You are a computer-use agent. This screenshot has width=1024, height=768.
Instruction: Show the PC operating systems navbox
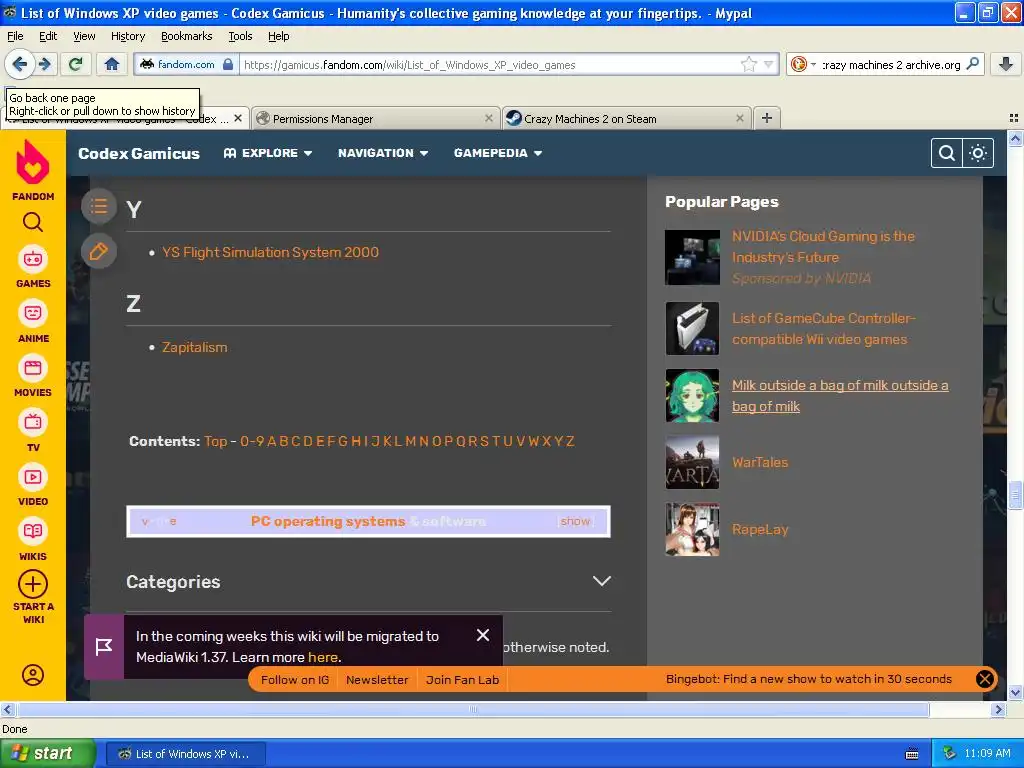point(575,521)
